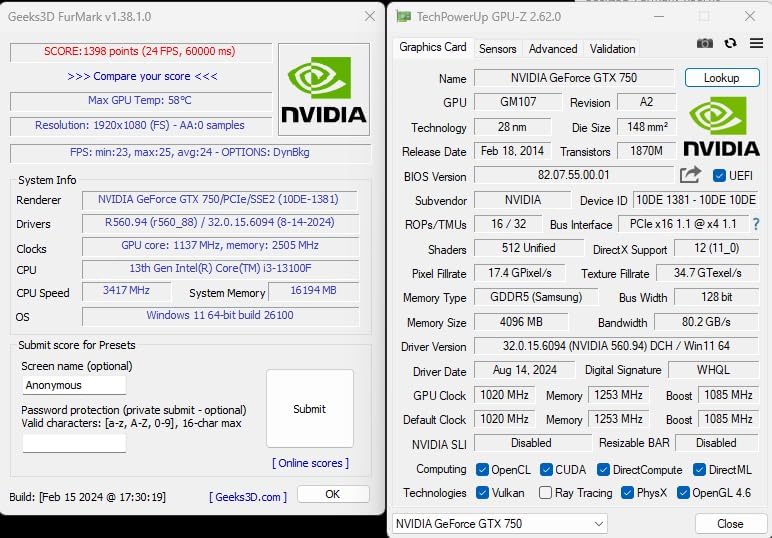Click the Bus Interface question mark icon

[756, 224]
